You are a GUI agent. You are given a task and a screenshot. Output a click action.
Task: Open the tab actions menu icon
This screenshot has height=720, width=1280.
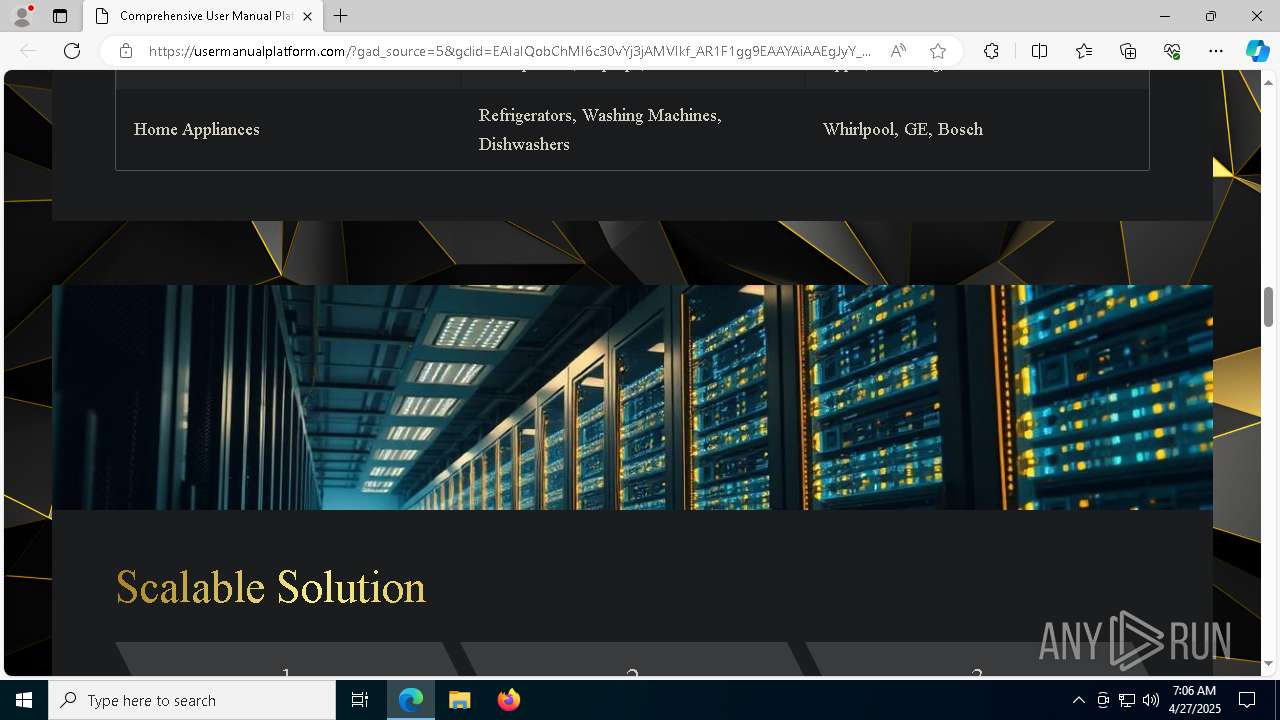[60, 16]
